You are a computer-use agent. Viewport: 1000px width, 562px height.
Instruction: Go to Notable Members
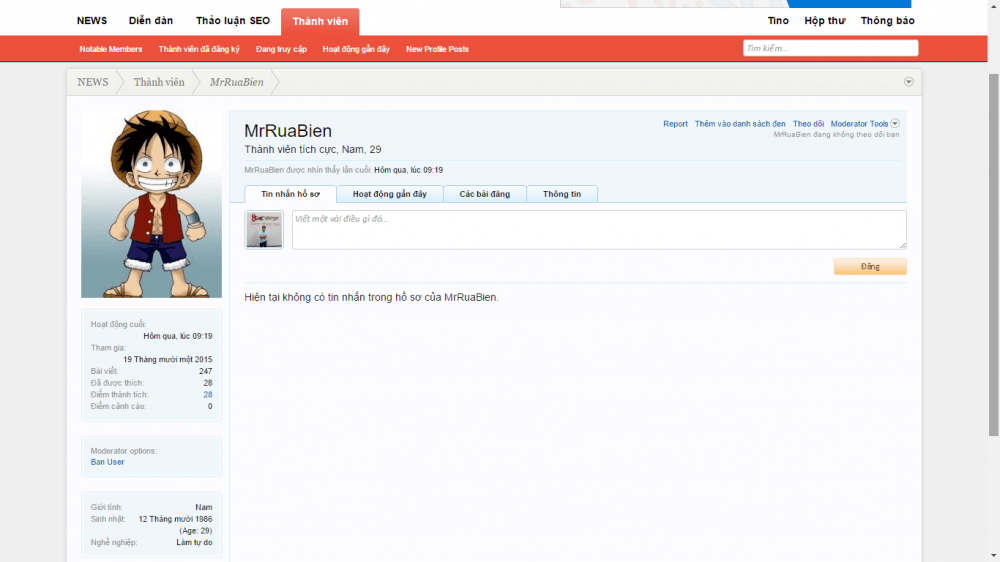[x=110, y=49]
